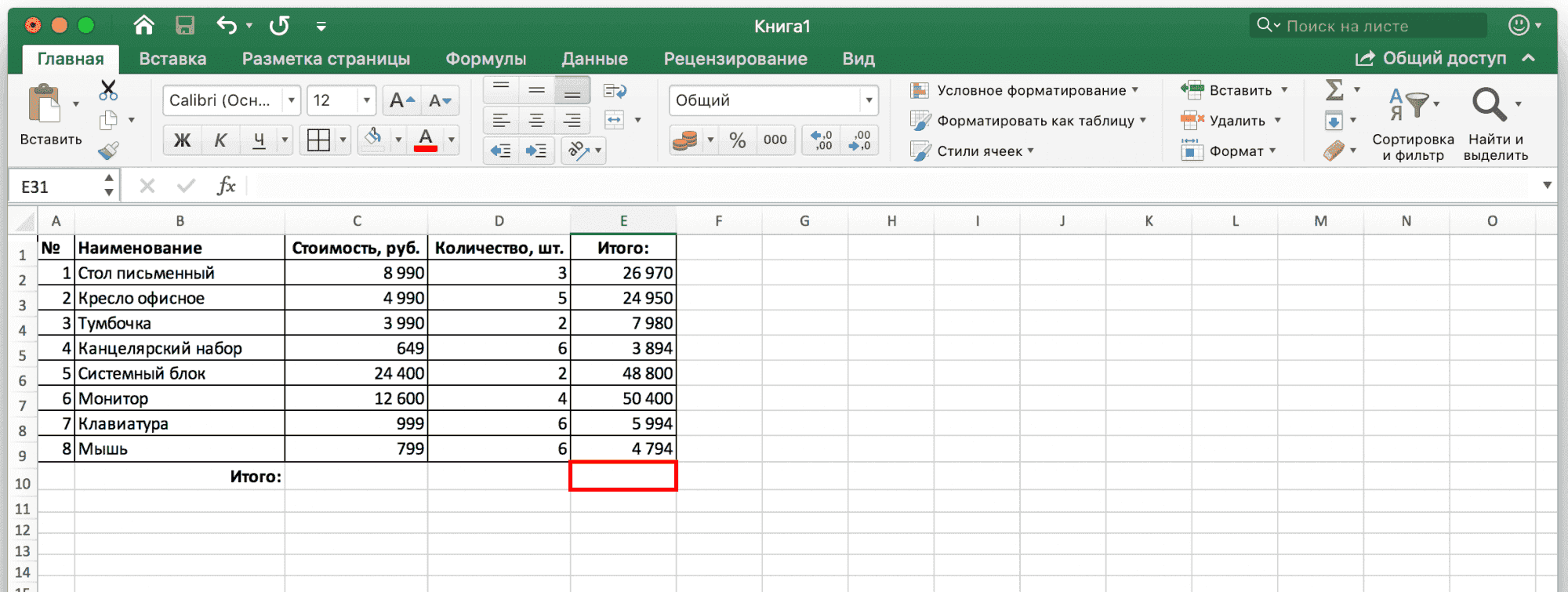
Task: Open Найти и выделить
Action: point(1495,122)
